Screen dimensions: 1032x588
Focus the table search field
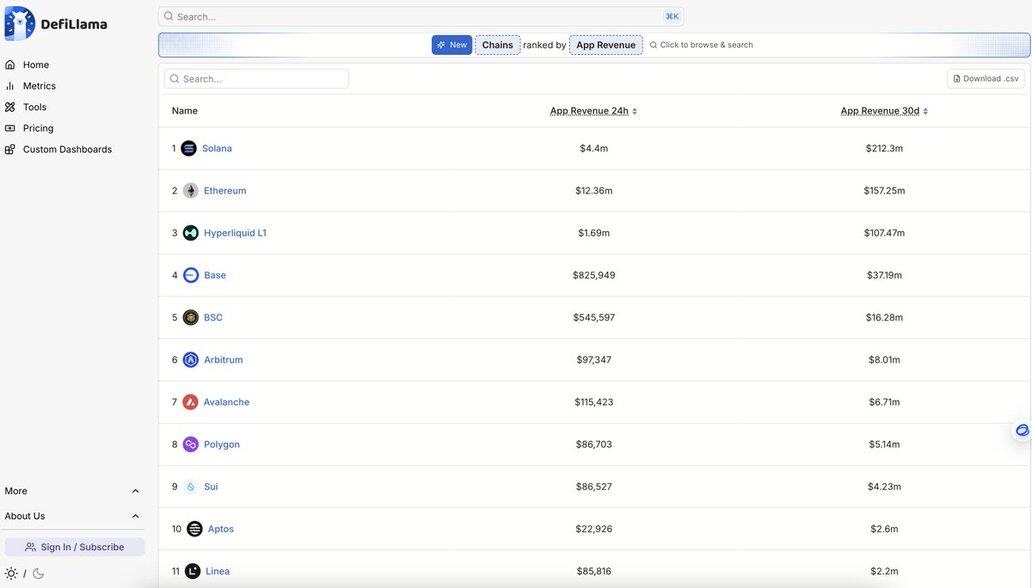257,78
